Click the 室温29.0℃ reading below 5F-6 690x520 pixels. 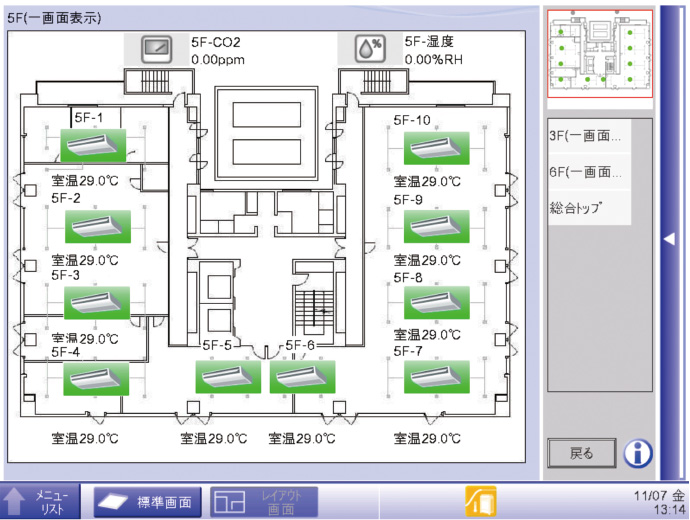(302, 438)
